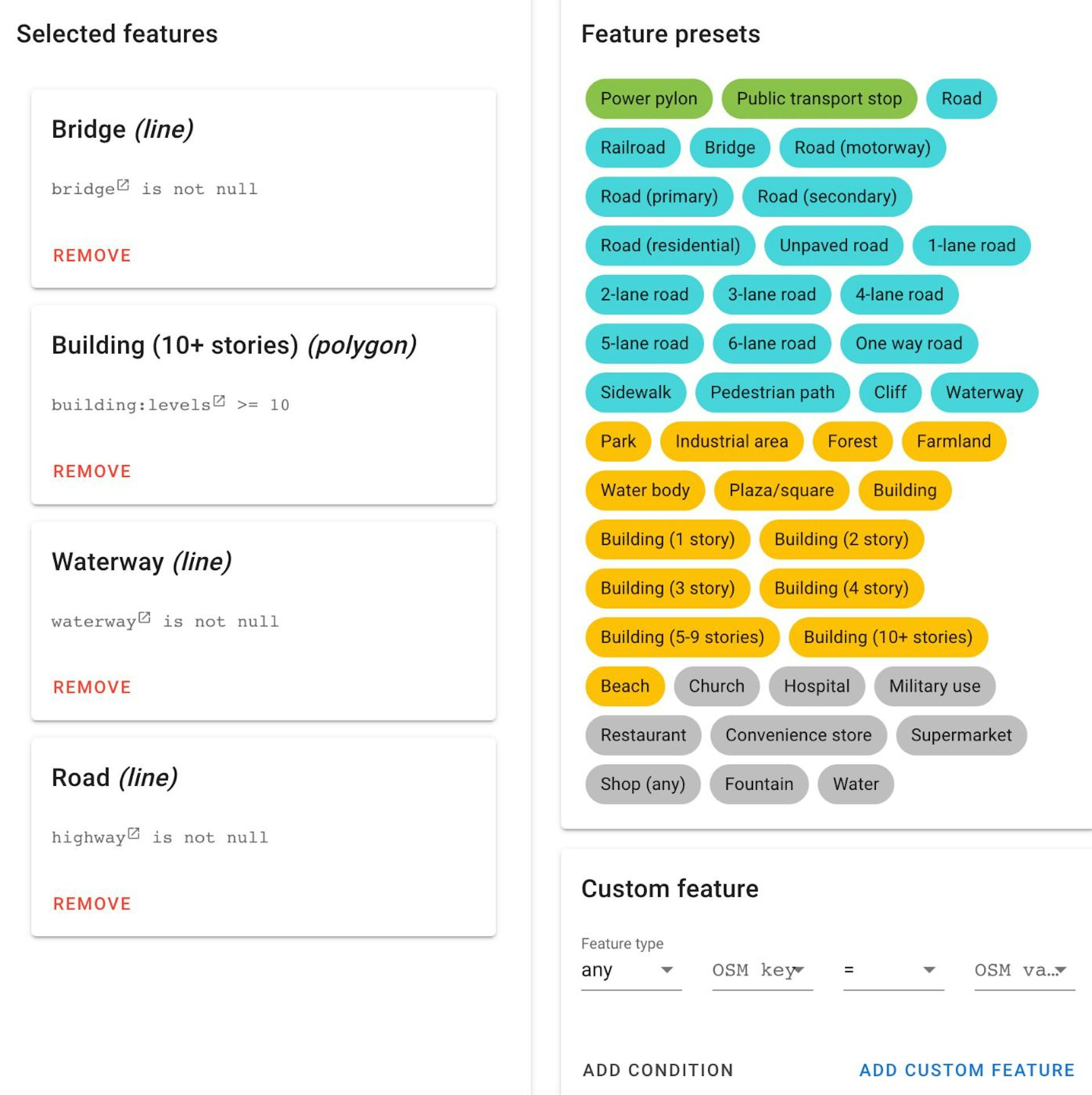The width and height of the screenshot is (1092, 1095).
Task: Remove the Bridge line feature
Action: click(92, 255)
